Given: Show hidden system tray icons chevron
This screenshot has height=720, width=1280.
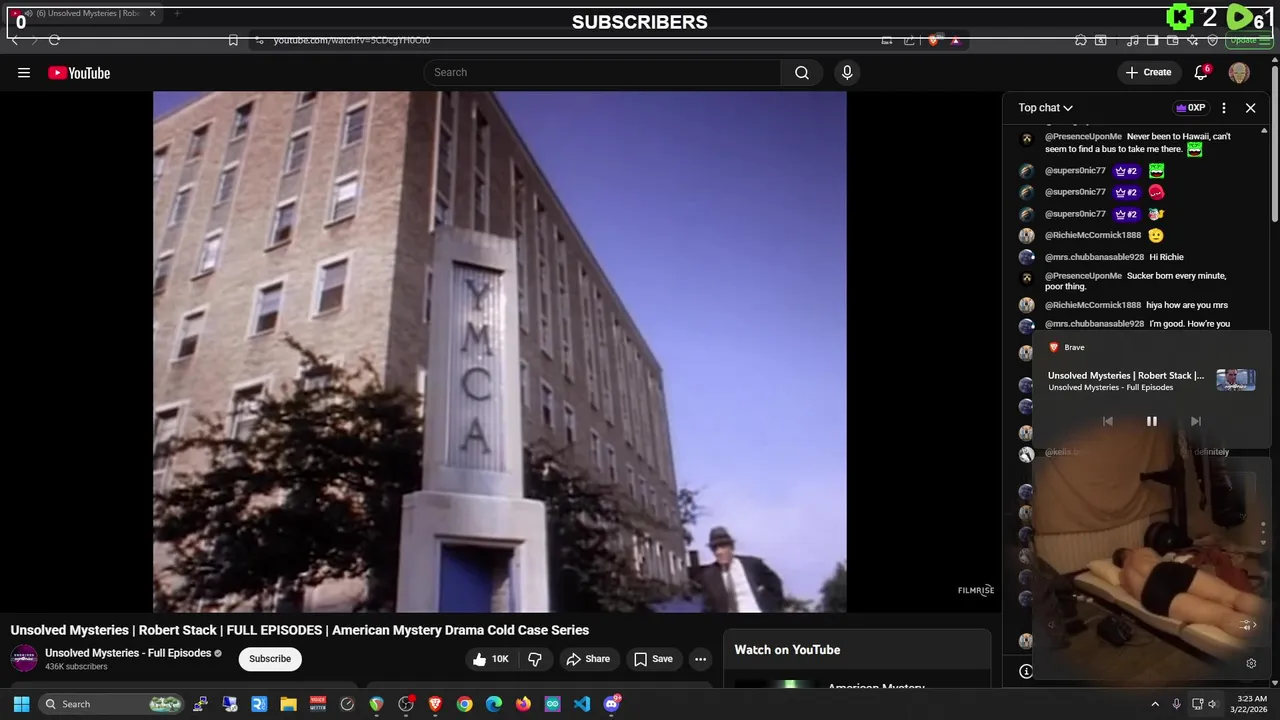Looking at the screenshot, I should point(1155,704).
